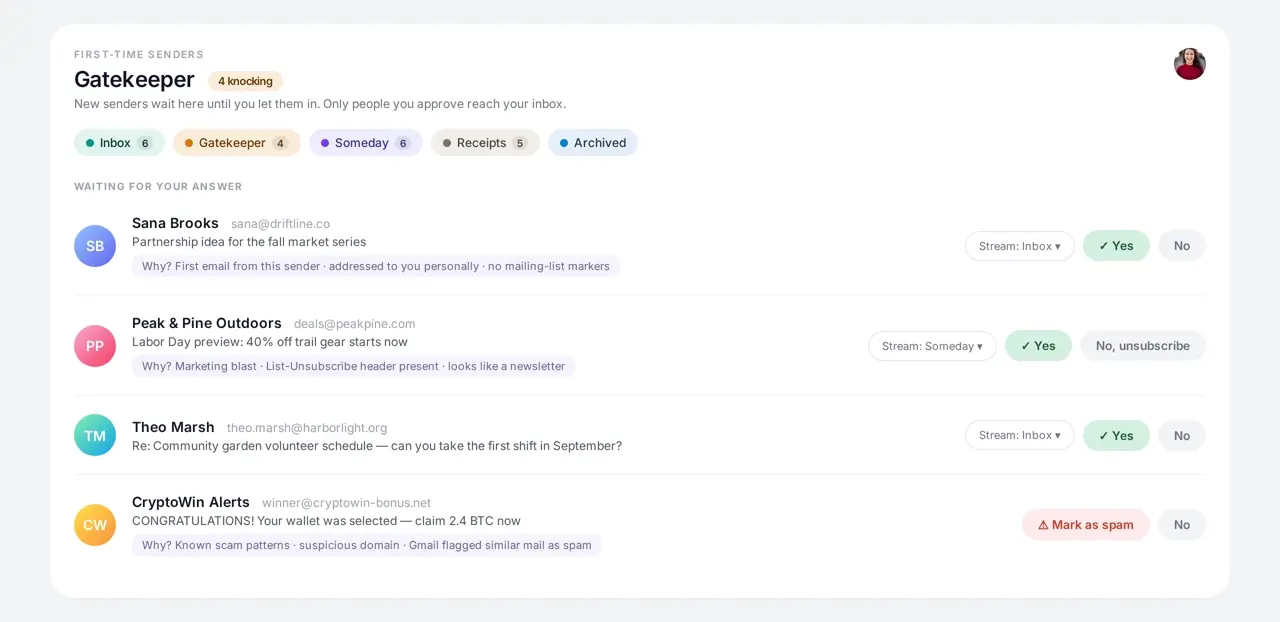Select the Sana Brooks sender name

click(x=175, y=223)
